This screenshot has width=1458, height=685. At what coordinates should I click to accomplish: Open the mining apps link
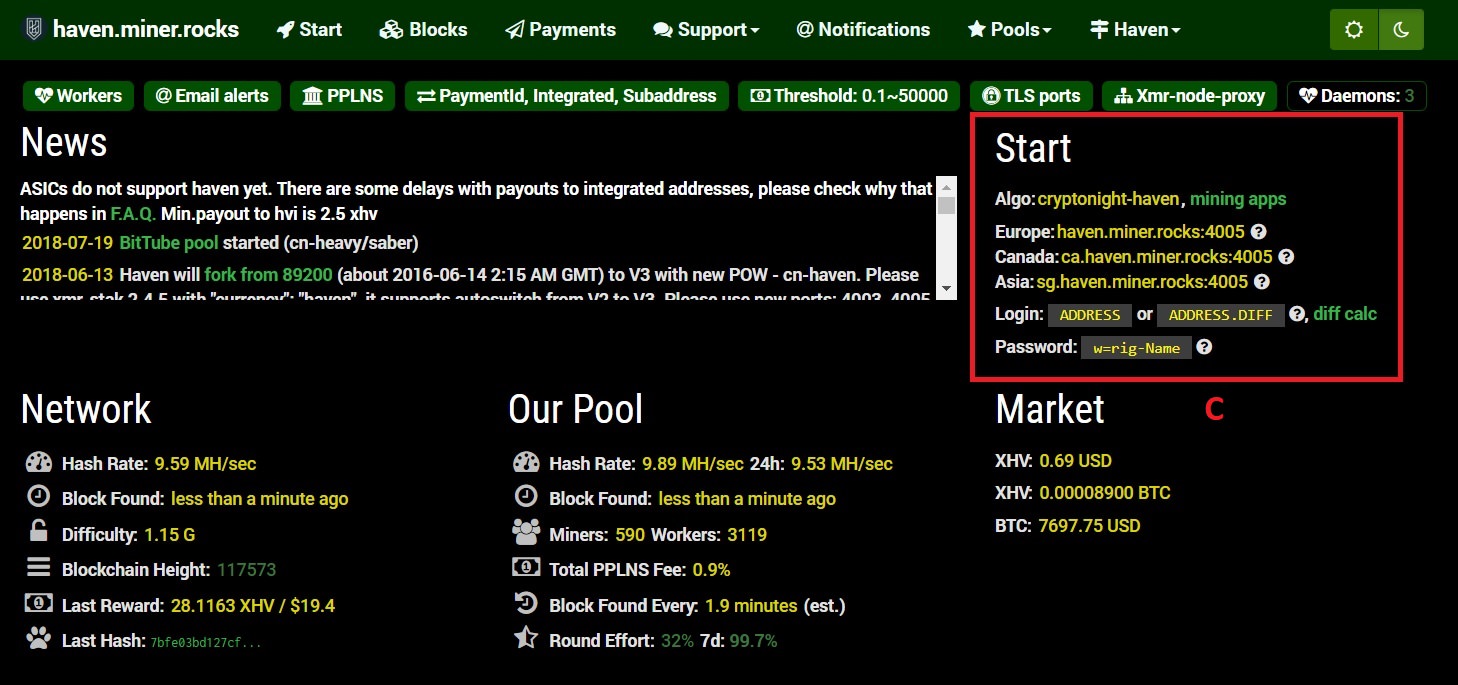tap(1238, 199)
